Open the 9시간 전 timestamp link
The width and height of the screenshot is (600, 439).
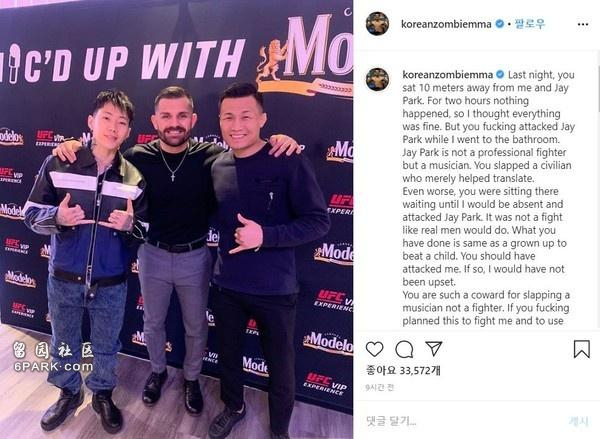[379, 387]
